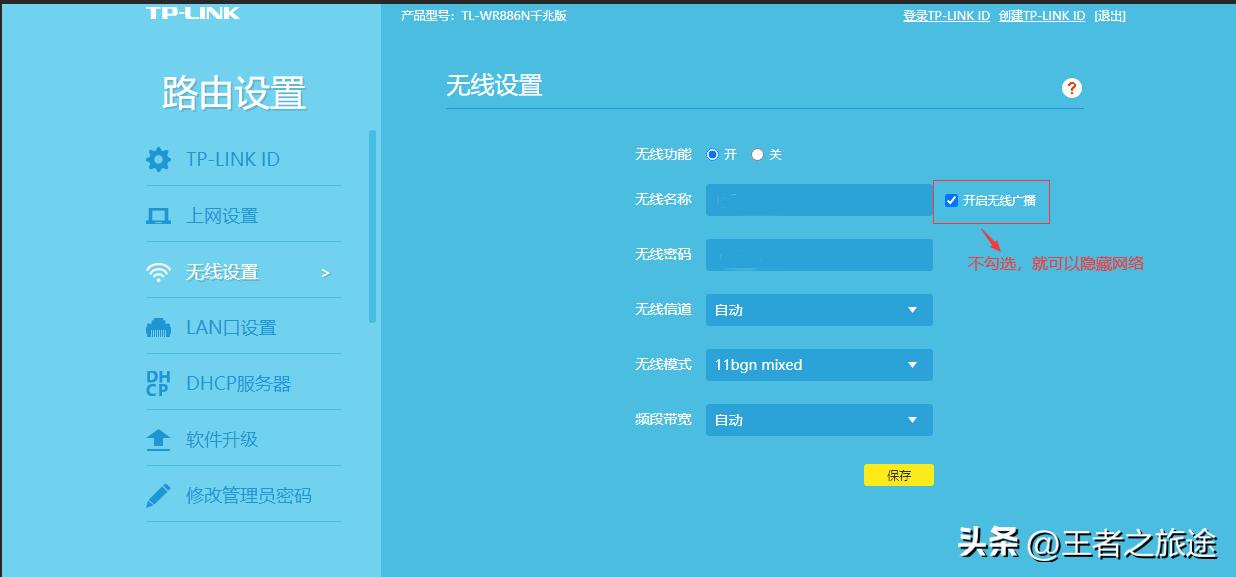
Task: Select the 上网设置 monitor icon
Action: [x=158, y=214]
